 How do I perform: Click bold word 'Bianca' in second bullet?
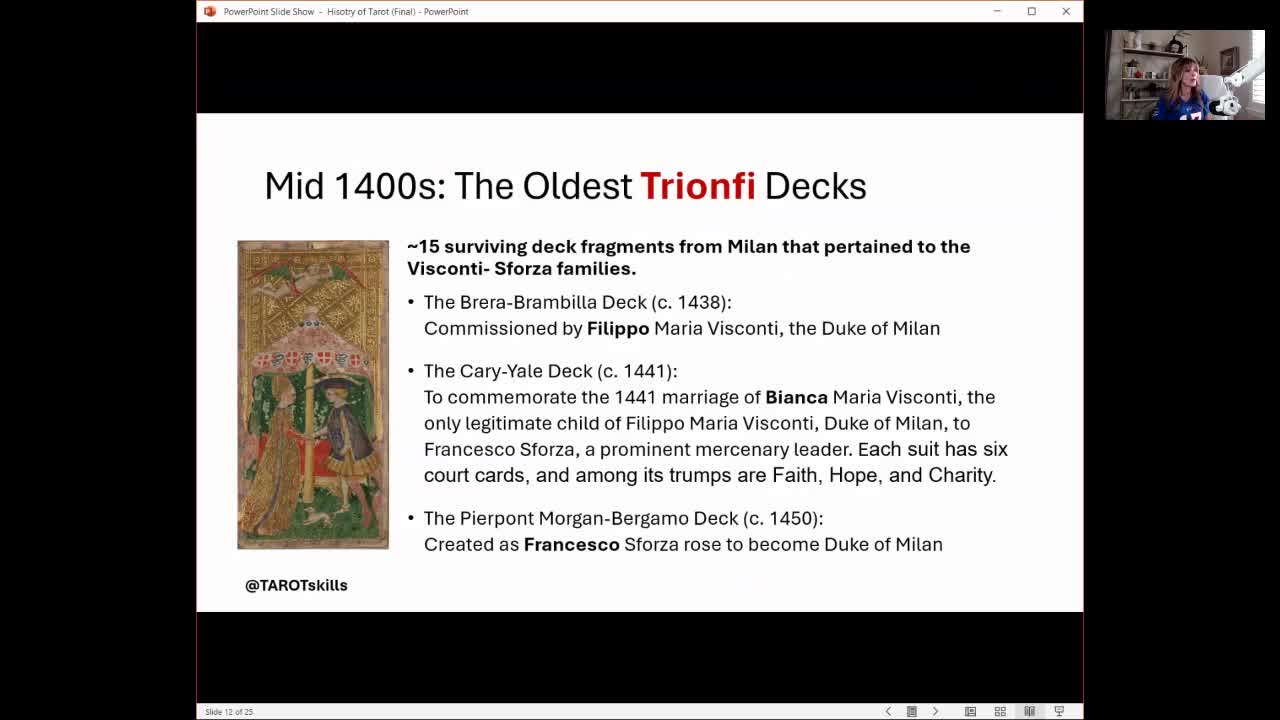pyautogui.click(x=796, y=397)
